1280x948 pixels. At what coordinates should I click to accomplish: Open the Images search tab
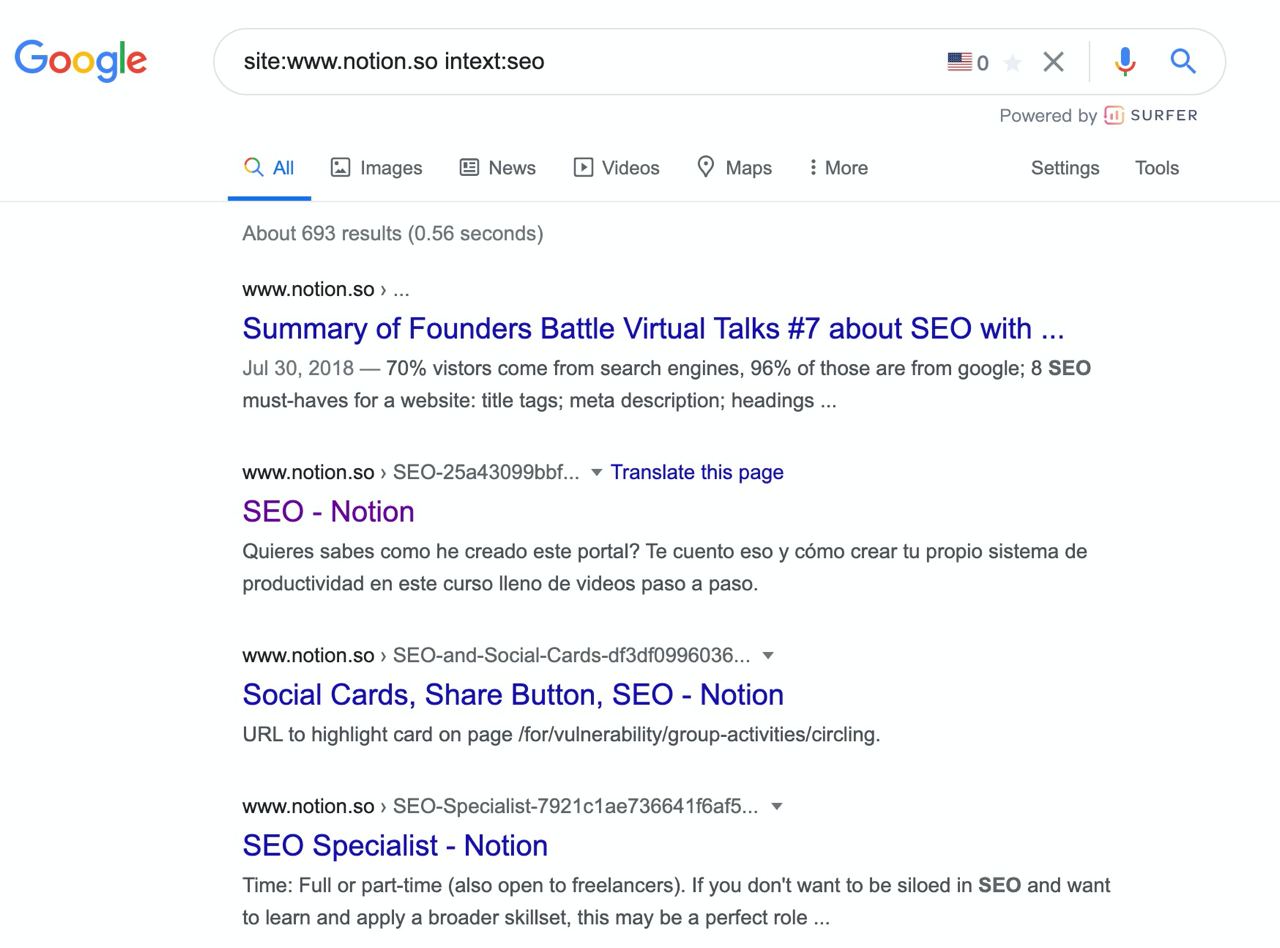pos(377,168)
